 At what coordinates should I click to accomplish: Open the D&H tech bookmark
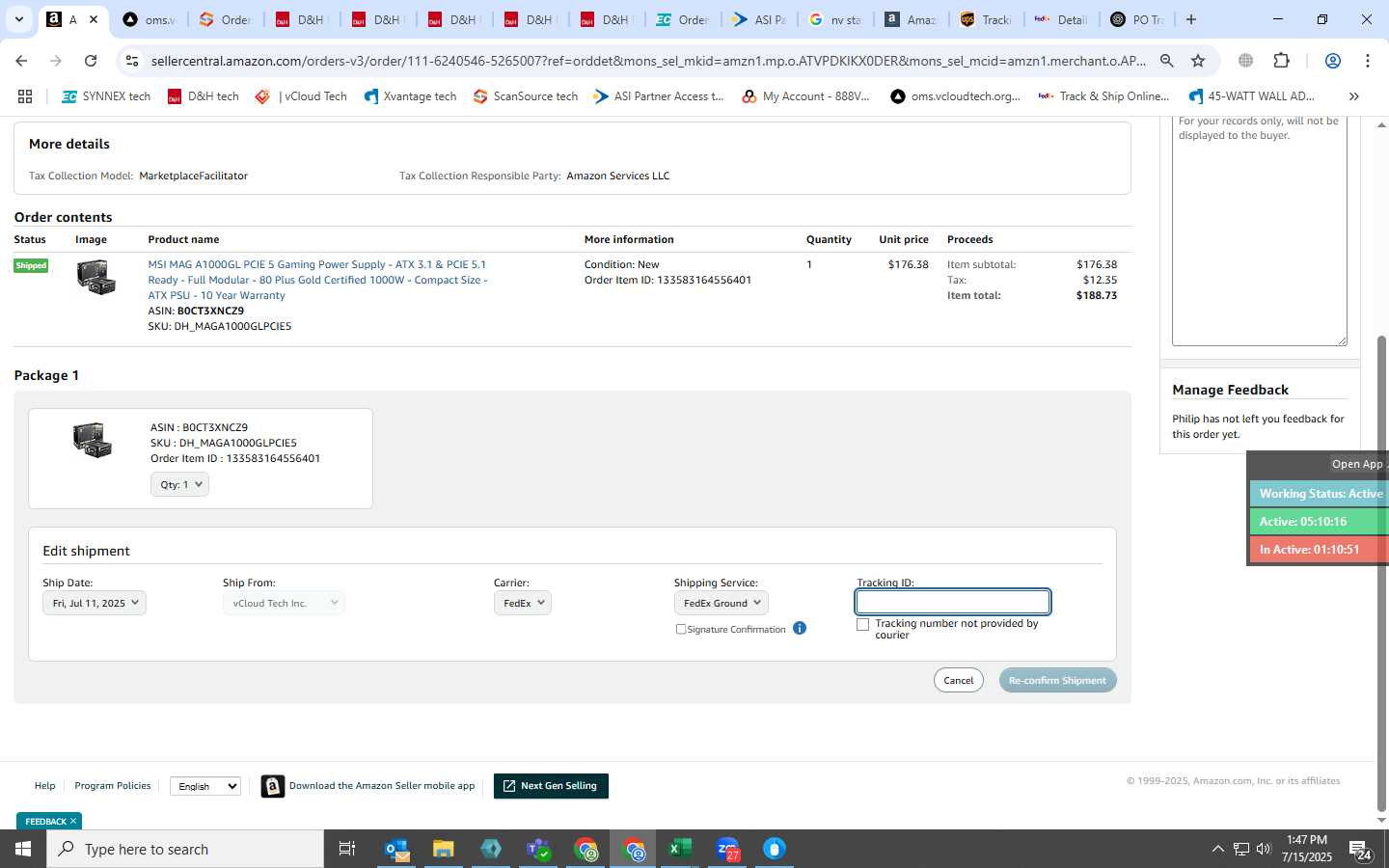tap(203, 96)
